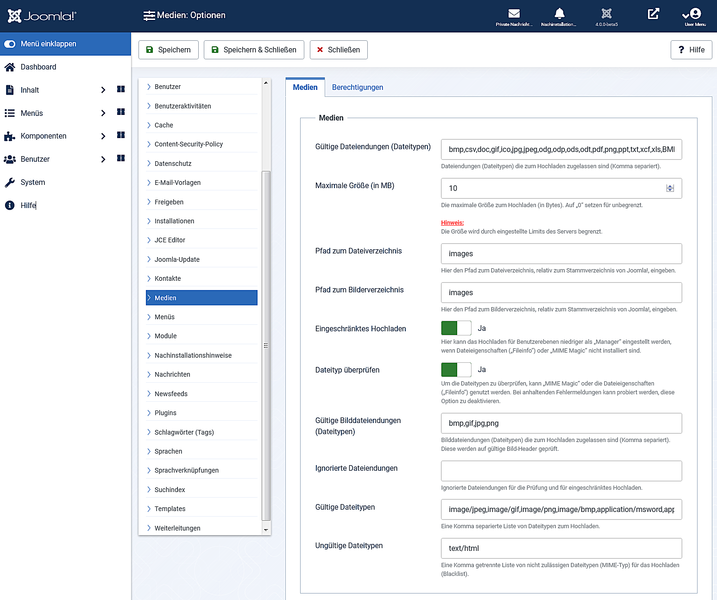The width and height of the screenshot is (717, 600).
Task: Expand the Menüs submenu arrow
Action: pyautogui.click(x=103, y=113)
